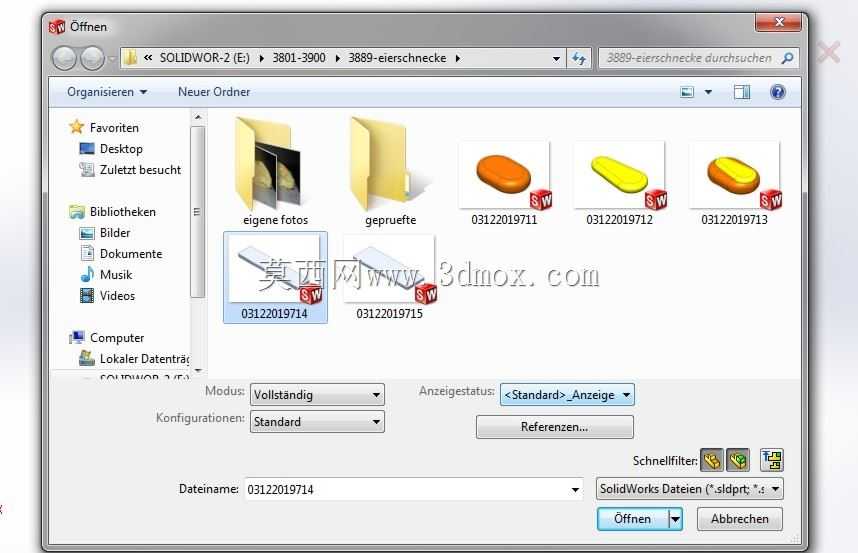Change the view via the view icon
Image resolution: width=858 pixels, height=553 pixels.
point(687,92)
